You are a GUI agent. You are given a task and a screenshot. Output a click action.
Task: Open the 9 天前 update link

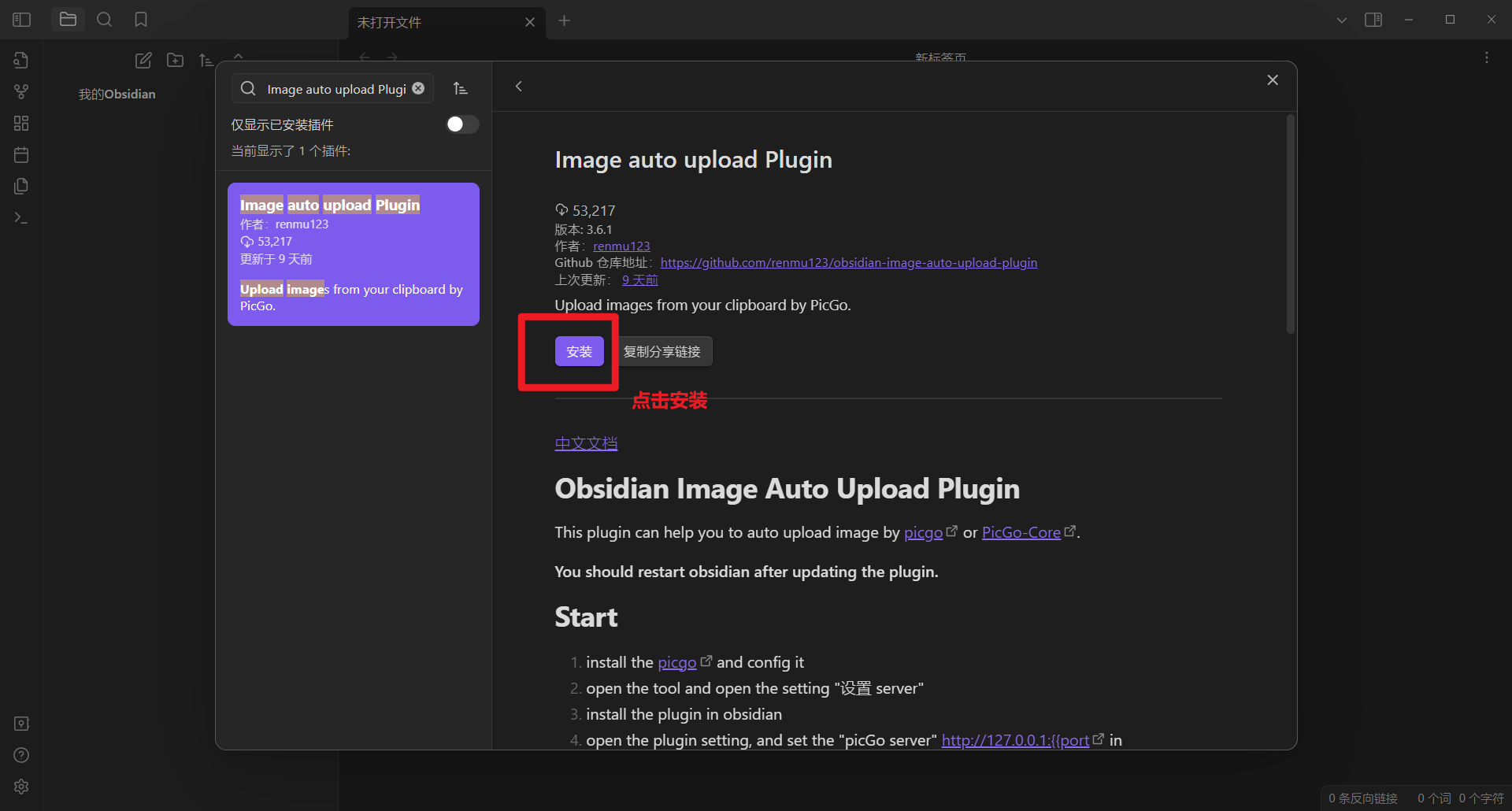pyautogui.click(x=639, y=280)
